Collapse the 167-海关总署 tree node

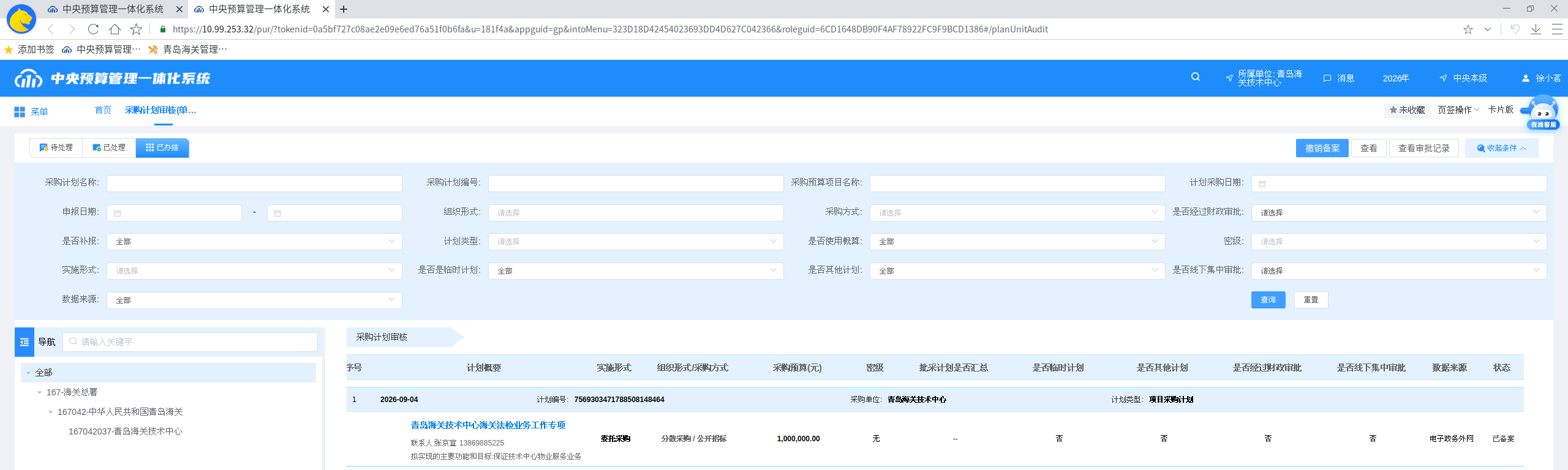(x=40, y=392)
